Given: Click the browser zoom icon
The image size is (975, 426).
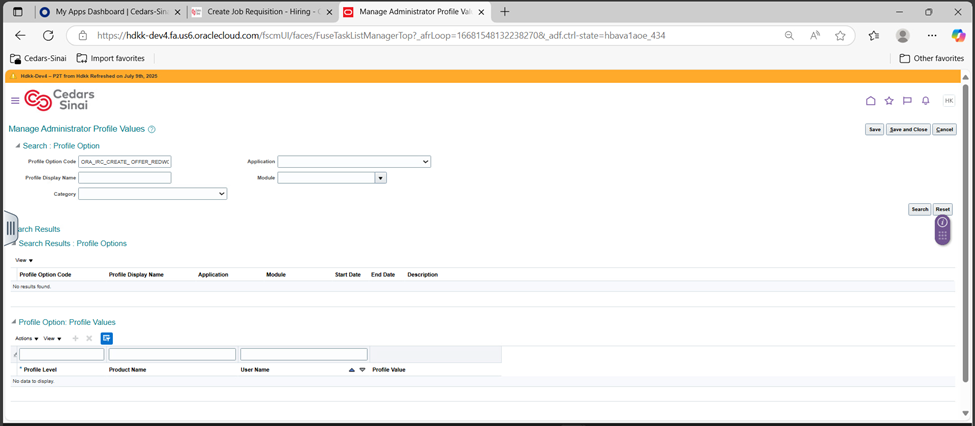Looking at the screenshot, I should pyautogui.click(x=789, y=36).
